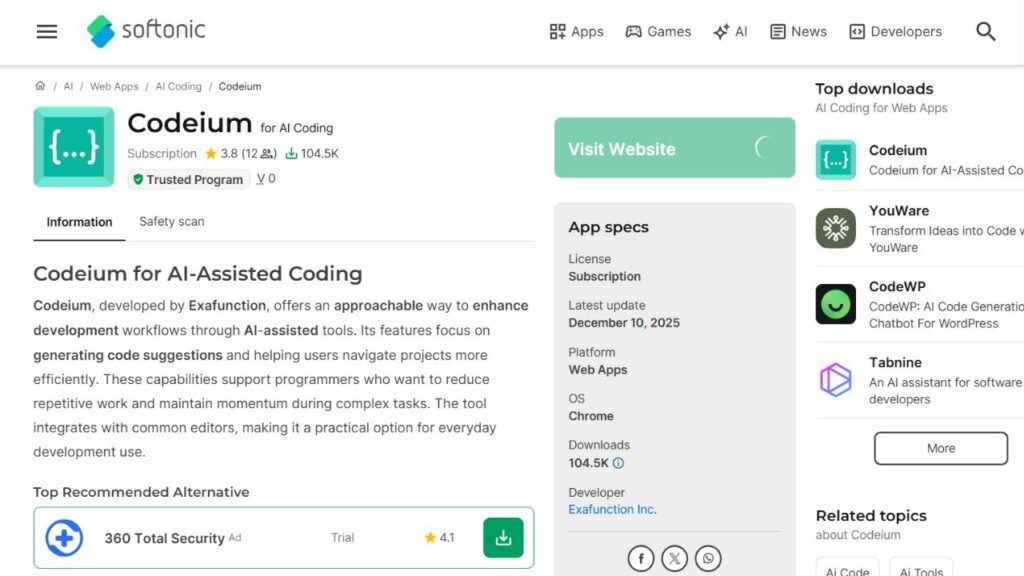Click the 360 Total Security icon
1024x576 pixels.
point(64,537)
